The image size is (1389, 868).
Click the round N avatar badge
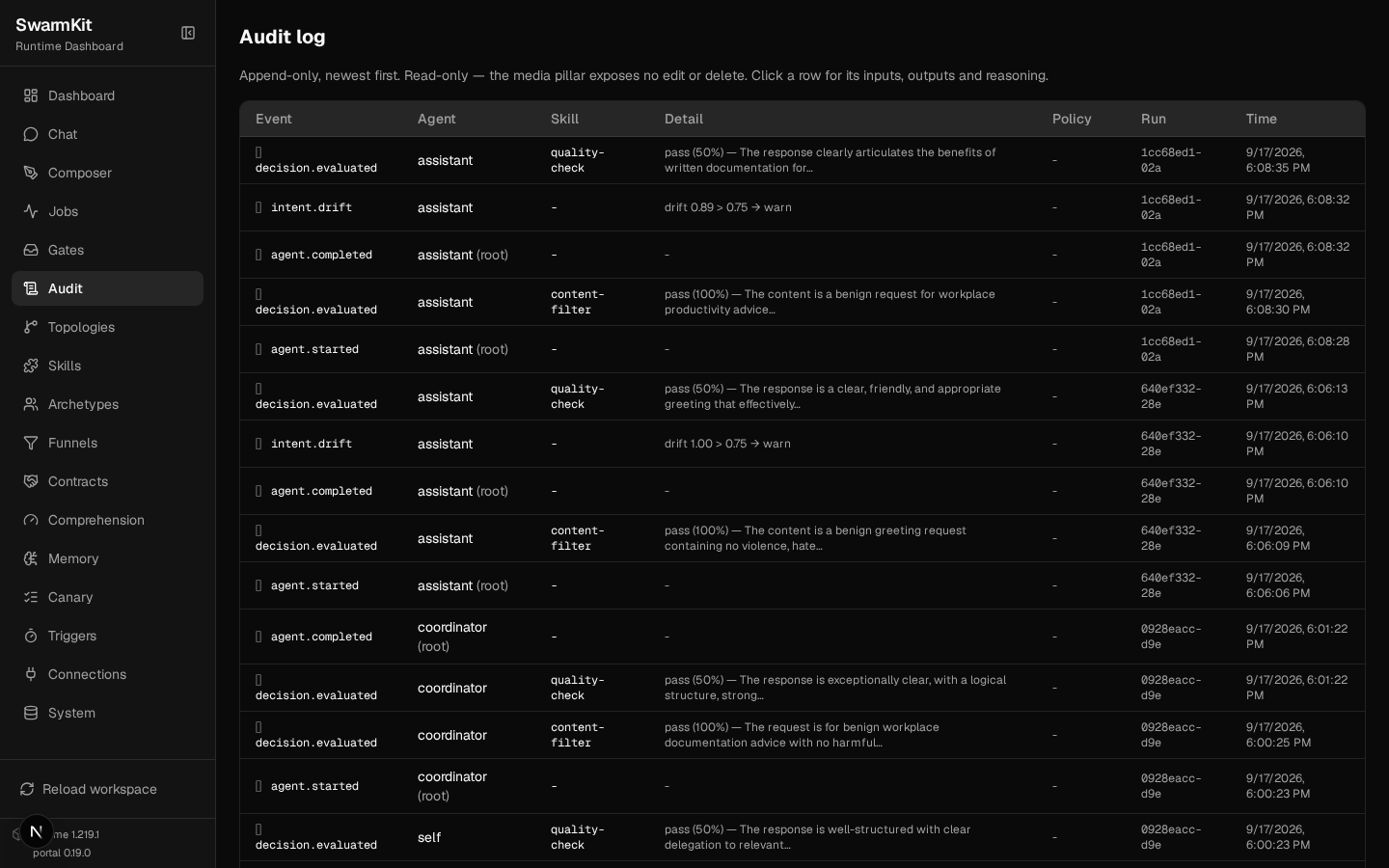pyautogui.click(x=37, y=831)
